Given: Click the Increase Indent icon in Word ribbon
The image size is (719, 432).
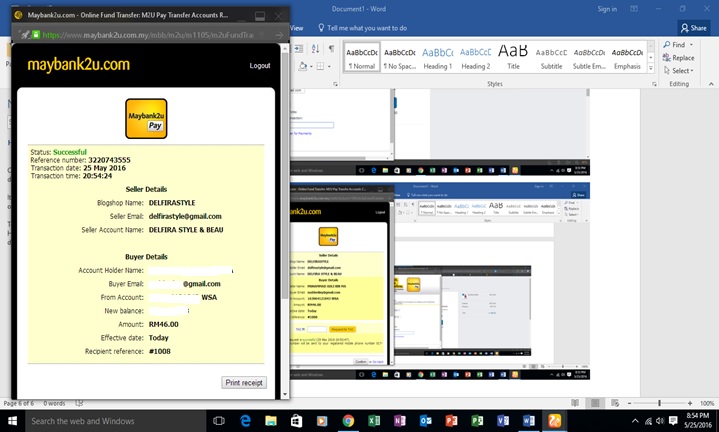Looking at the screenshot, I should 298,49.
